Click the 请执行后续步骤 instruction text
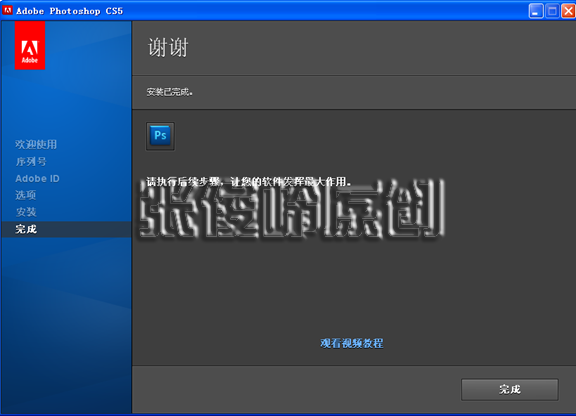 (249, 182)
